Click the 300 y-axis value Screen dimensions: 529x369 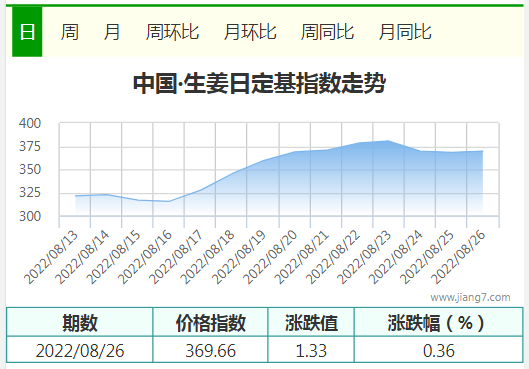click(30, 216)
